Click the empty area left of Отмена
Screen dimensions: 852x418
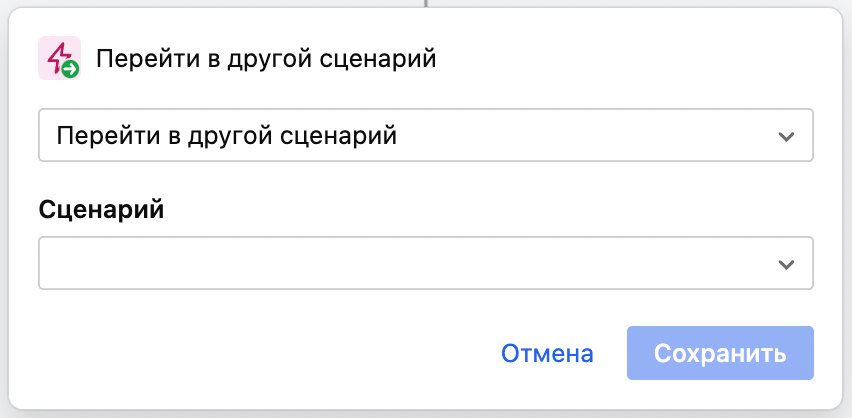(x=260, y=353)
